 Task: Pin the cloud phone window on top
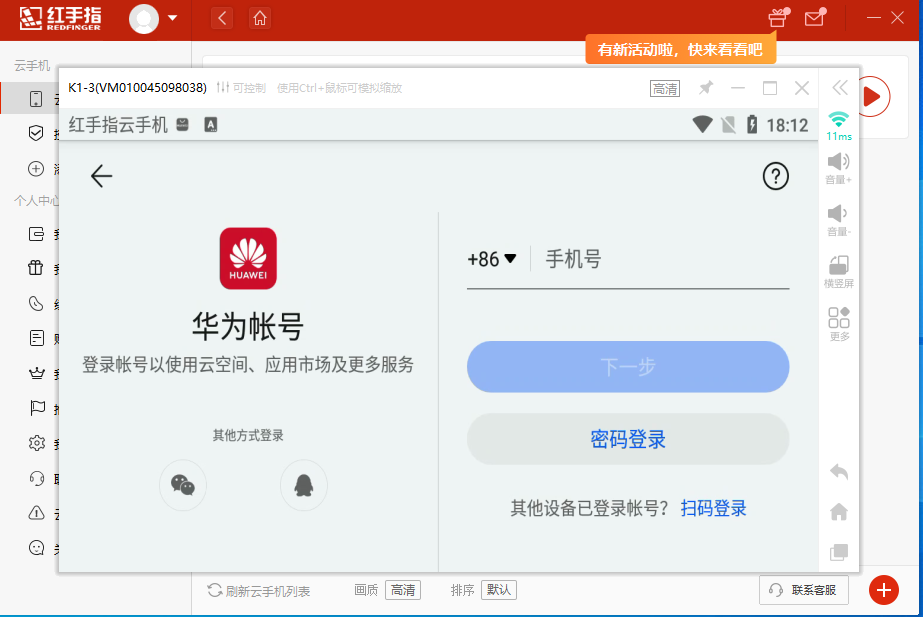point(706,88)
